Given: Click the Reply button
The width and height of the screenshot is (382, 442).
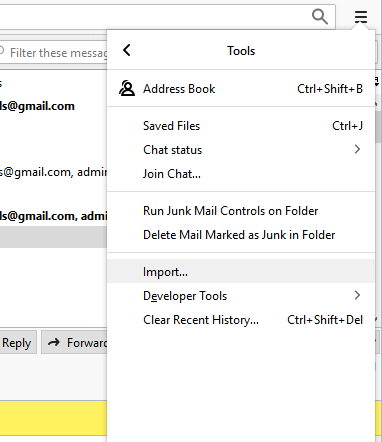Looking at the screenshot, I should (17, 342).
